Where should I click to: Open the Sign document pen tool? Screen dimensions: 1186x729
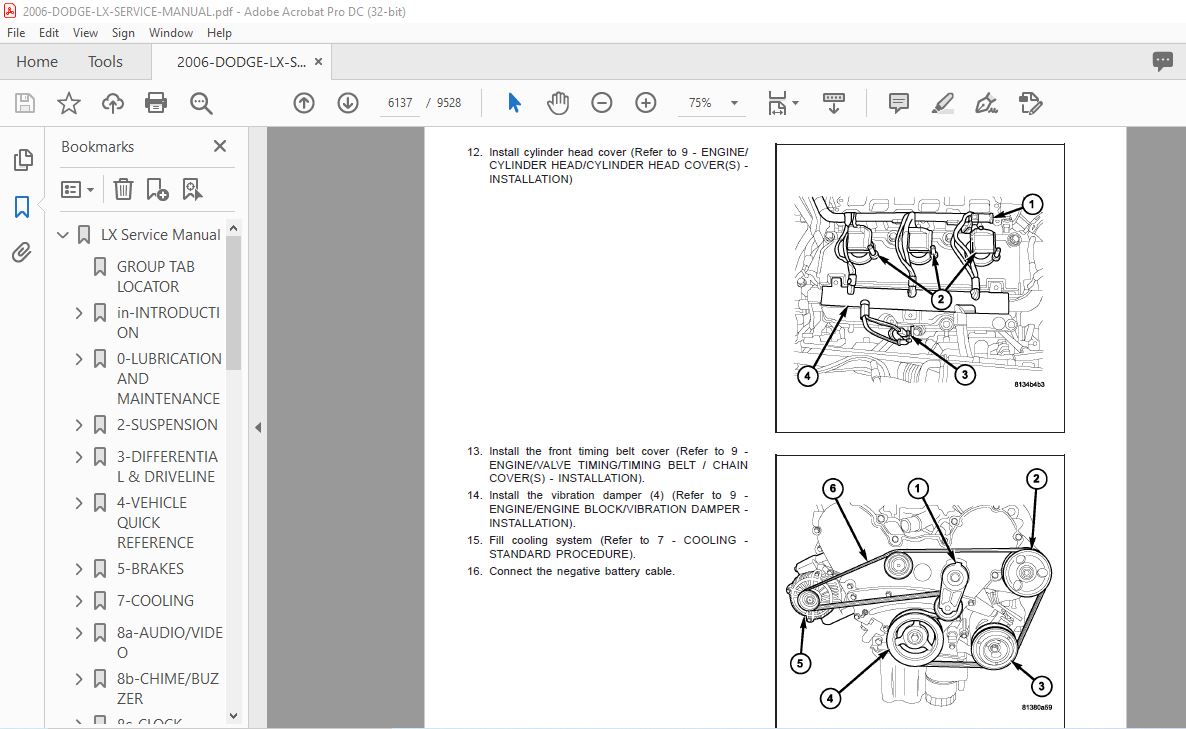(986, 103)
